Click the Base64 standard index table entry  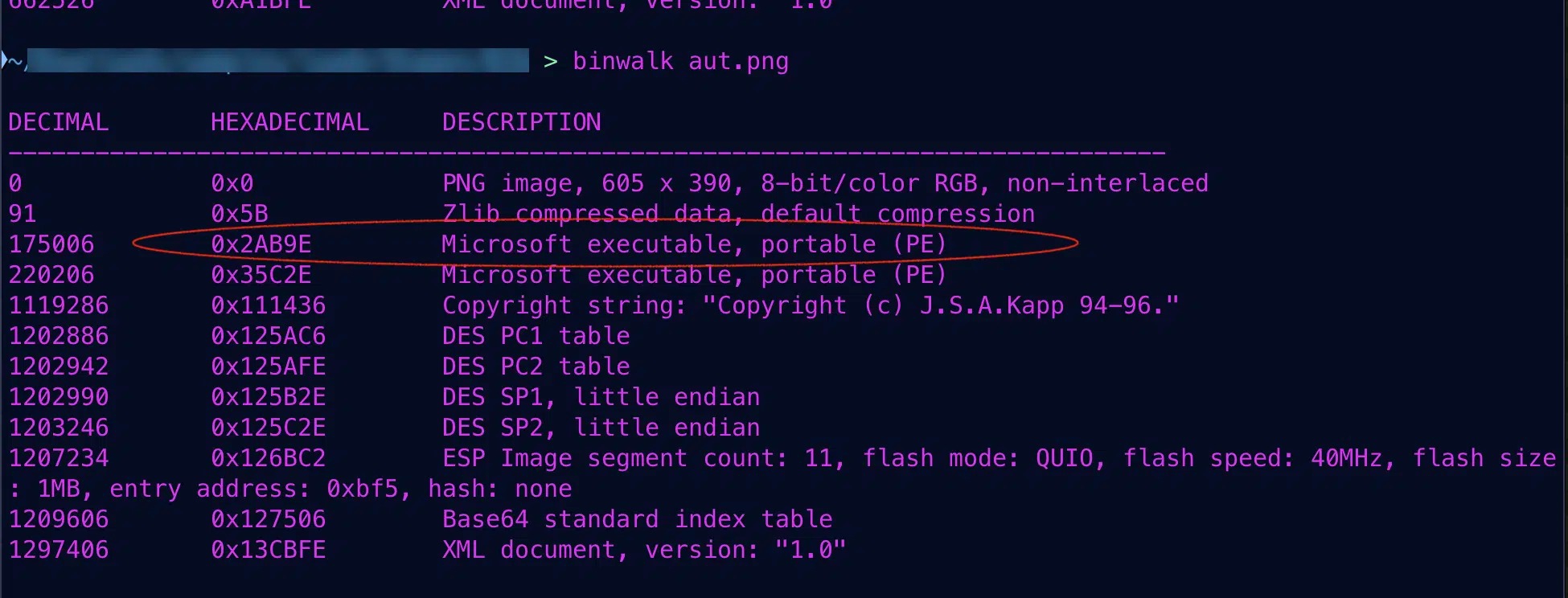point(637,519)
